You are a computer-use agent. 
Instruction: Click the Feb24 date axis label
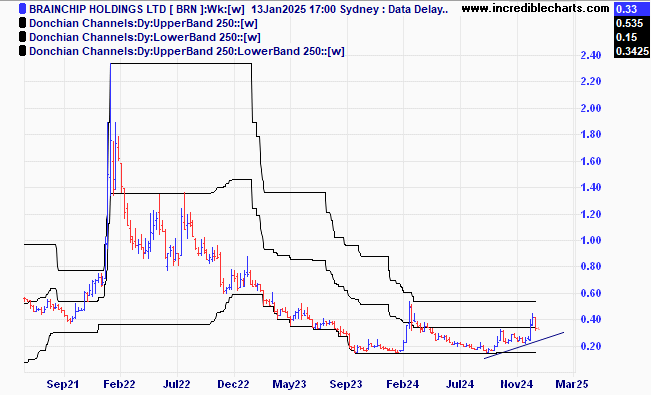click(402, 384)
